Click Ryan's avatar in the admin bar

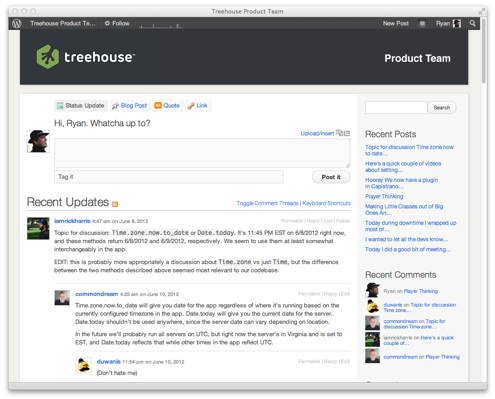tap(457, 23)
